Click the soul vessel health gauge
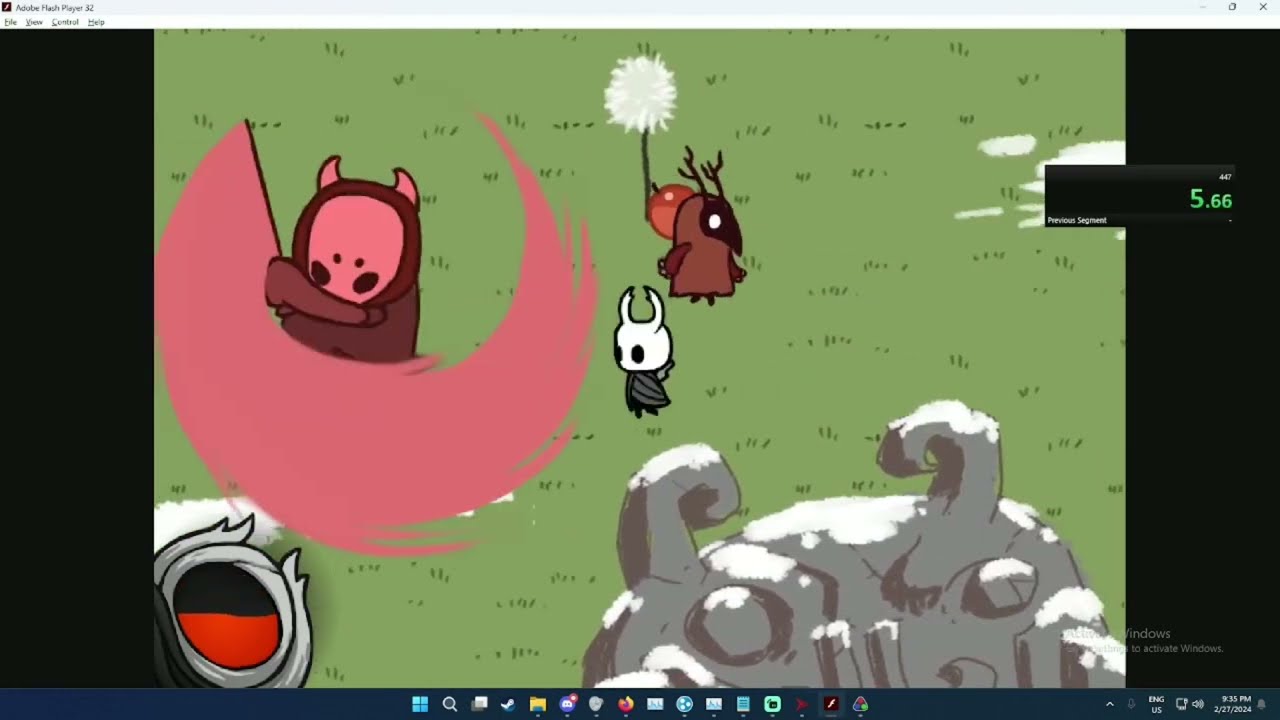 [x=232, y=604]
